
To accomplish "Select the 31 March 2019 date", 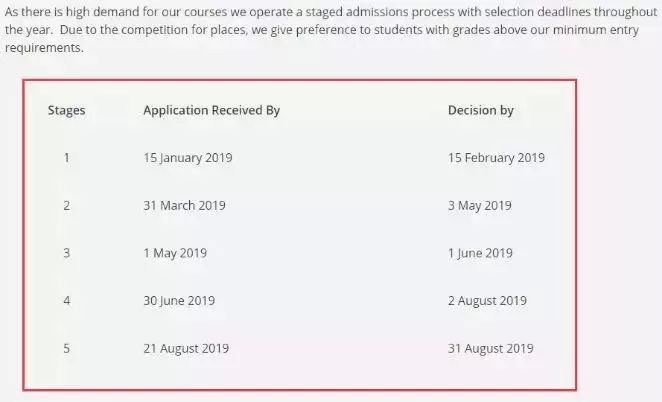I will (x=184, y=206).
